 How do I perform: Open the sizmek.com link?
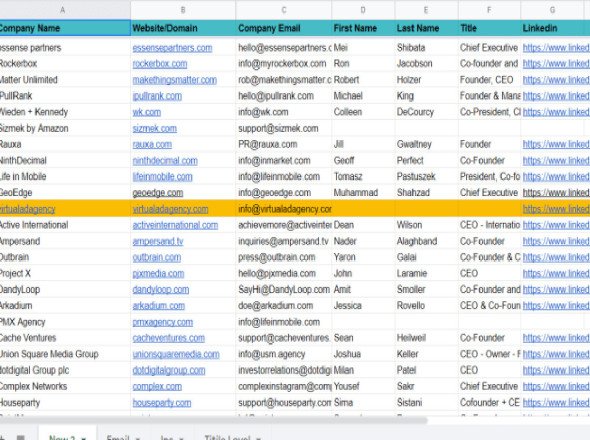155,128
